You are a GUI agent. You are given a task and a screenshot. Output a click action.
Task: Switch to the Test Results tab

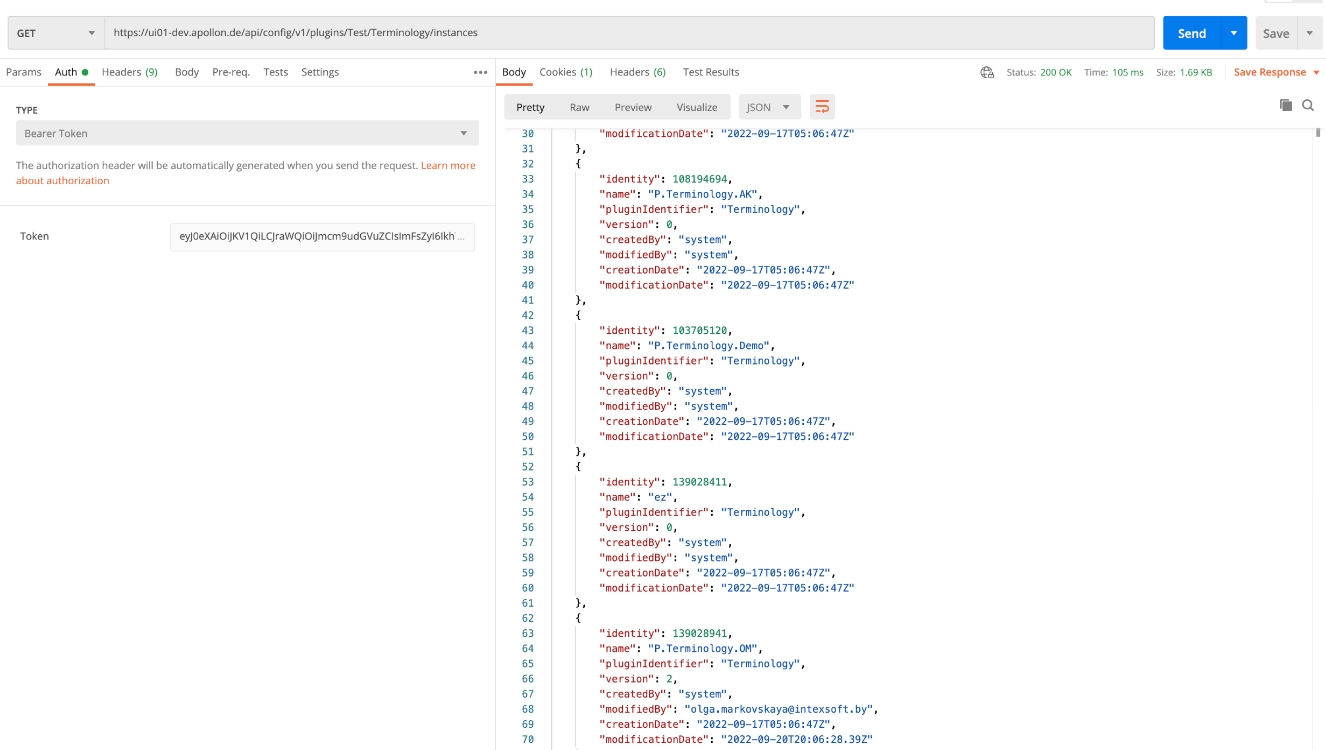[x=711, y=72]
